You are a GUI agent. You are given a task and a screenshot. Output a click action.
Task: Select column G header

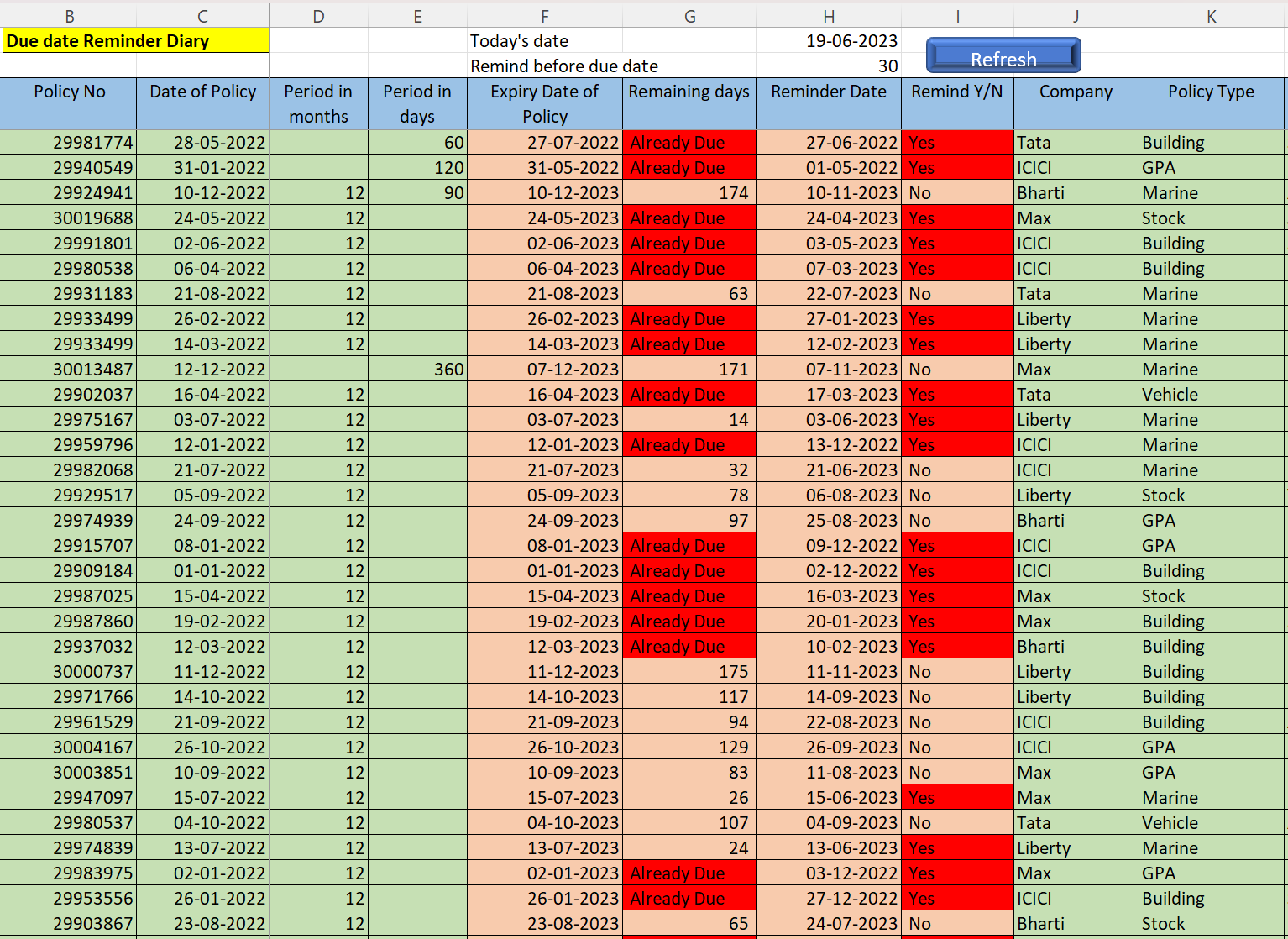689,16
